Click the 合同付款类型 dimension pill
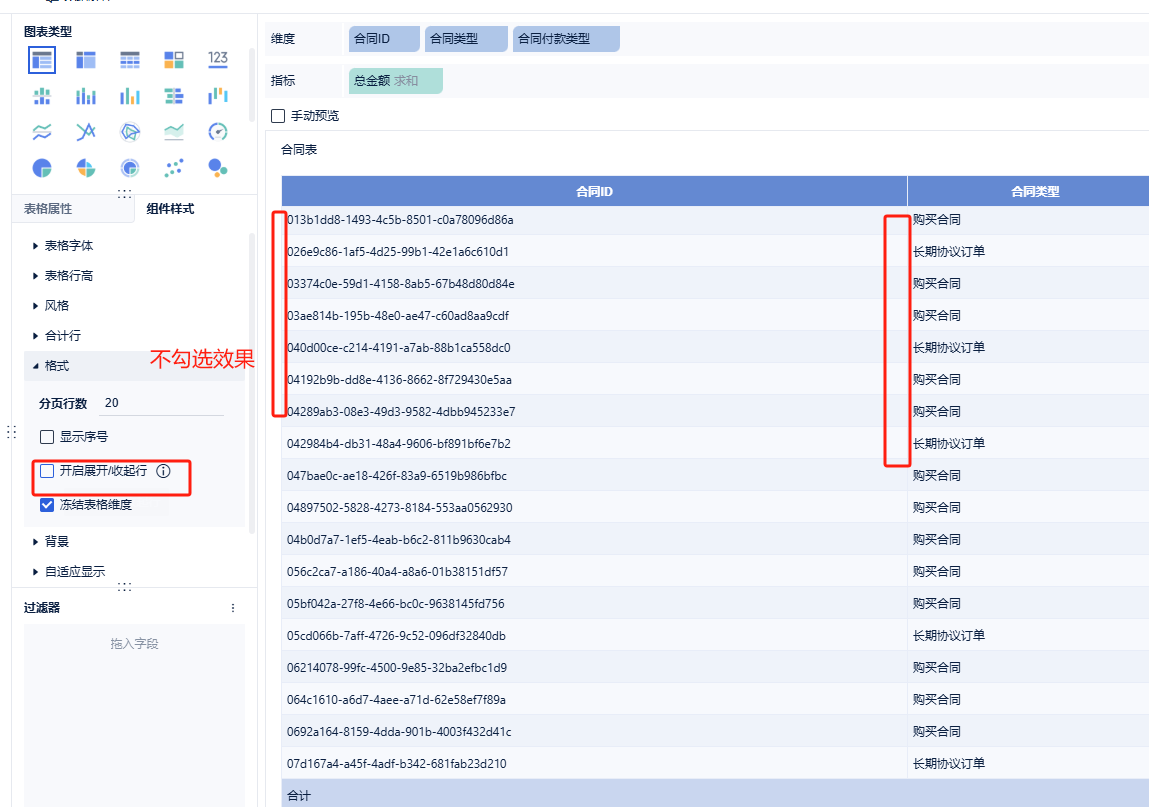Screen dimensions: 1149x807 566,39
